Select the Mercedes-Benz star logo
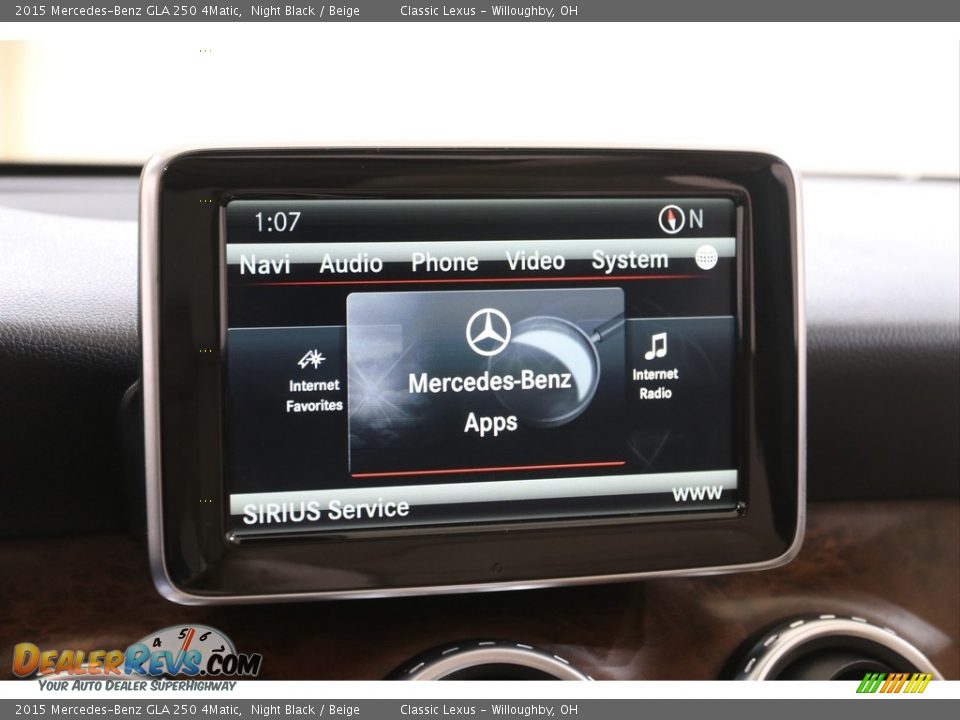Image resolution: width=960 pixels, height=720 pixels. tap(488, 332)
